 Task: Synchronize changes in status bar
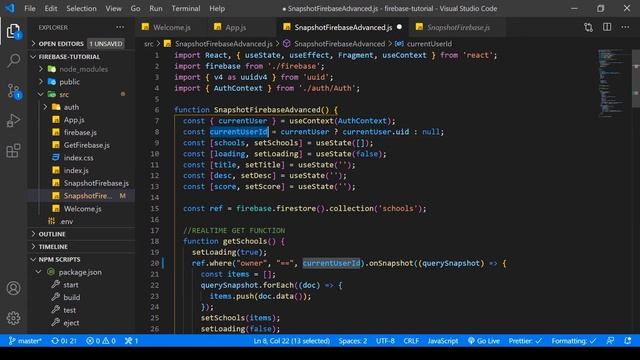[64, 341]
